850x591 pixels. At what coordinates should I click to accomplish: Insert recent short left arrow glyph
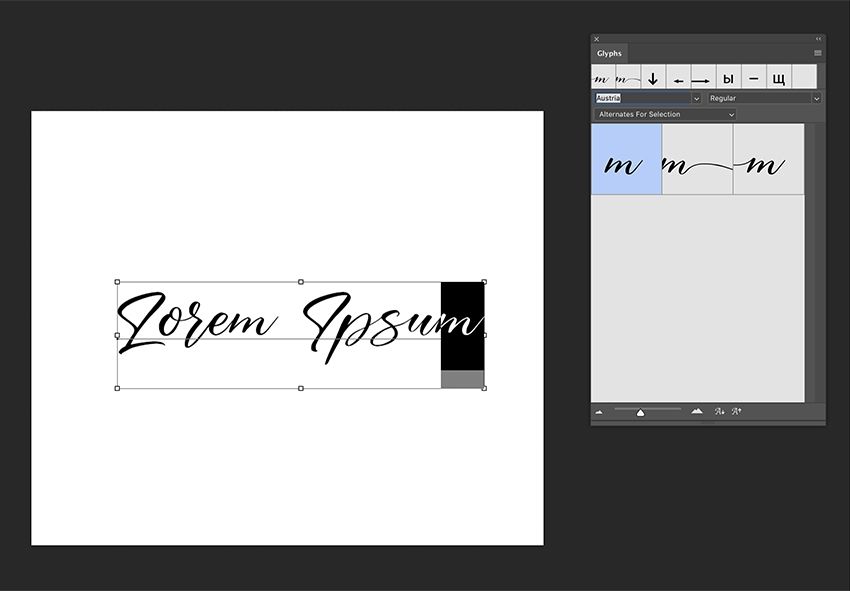coord(678,76)
